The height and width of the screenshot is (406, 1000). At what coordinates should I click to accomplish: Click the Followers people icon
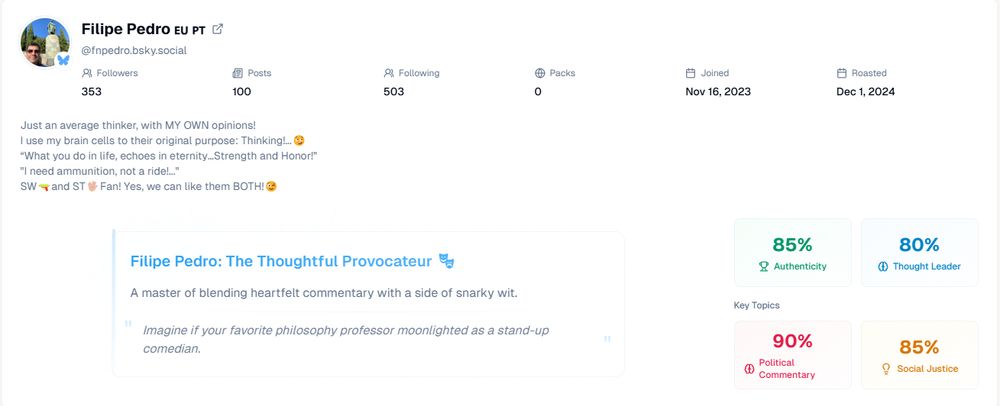point(87,73)
